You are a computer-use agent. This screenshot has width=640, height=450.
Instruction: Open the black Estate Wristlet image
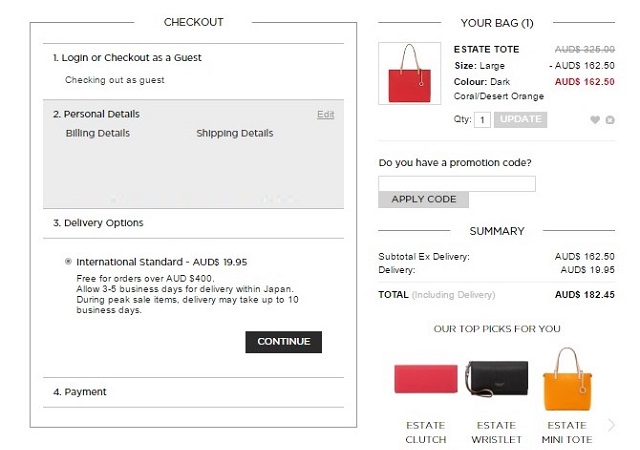[497, 381]
